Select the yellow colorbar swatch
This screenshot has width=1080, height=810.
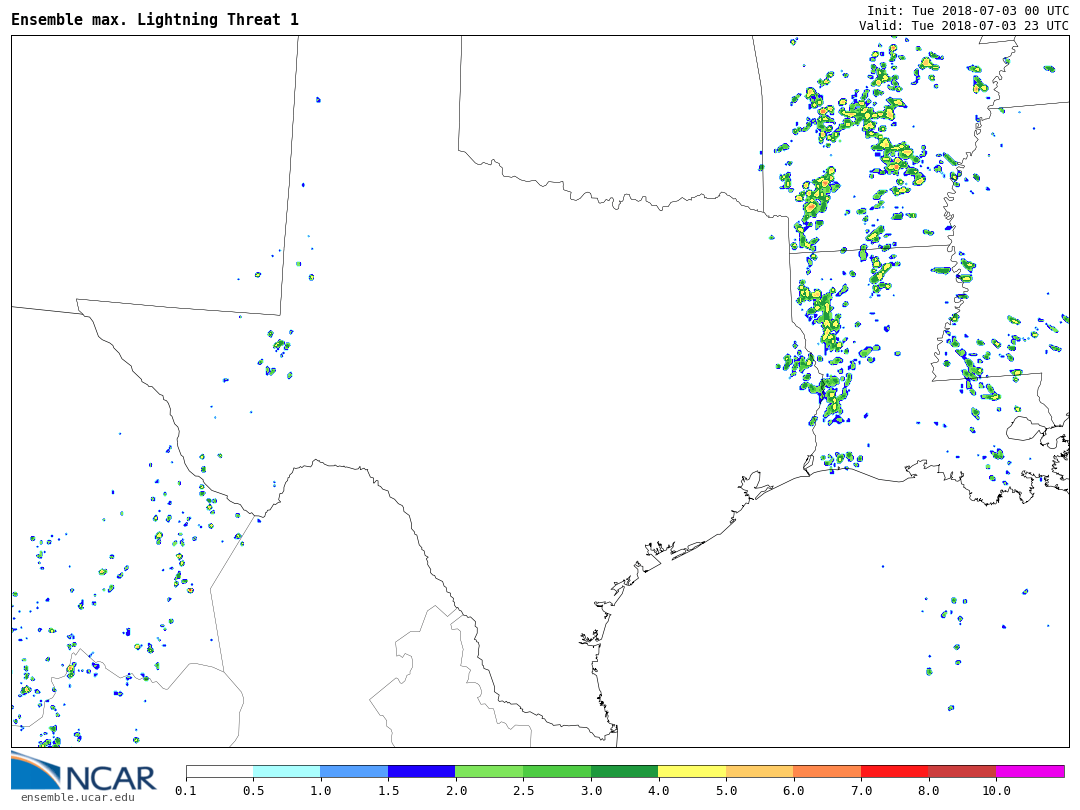(x=692, y=771)
